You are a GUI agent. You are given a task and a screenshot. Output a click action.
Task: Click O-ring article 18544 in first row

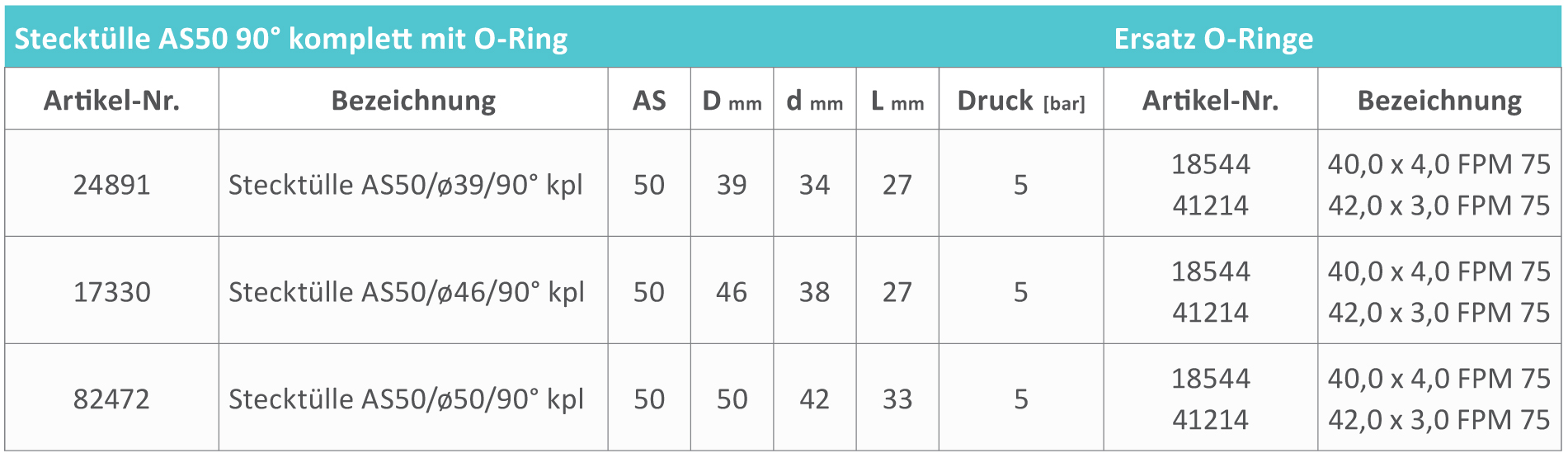click(x=1210, y=164)
